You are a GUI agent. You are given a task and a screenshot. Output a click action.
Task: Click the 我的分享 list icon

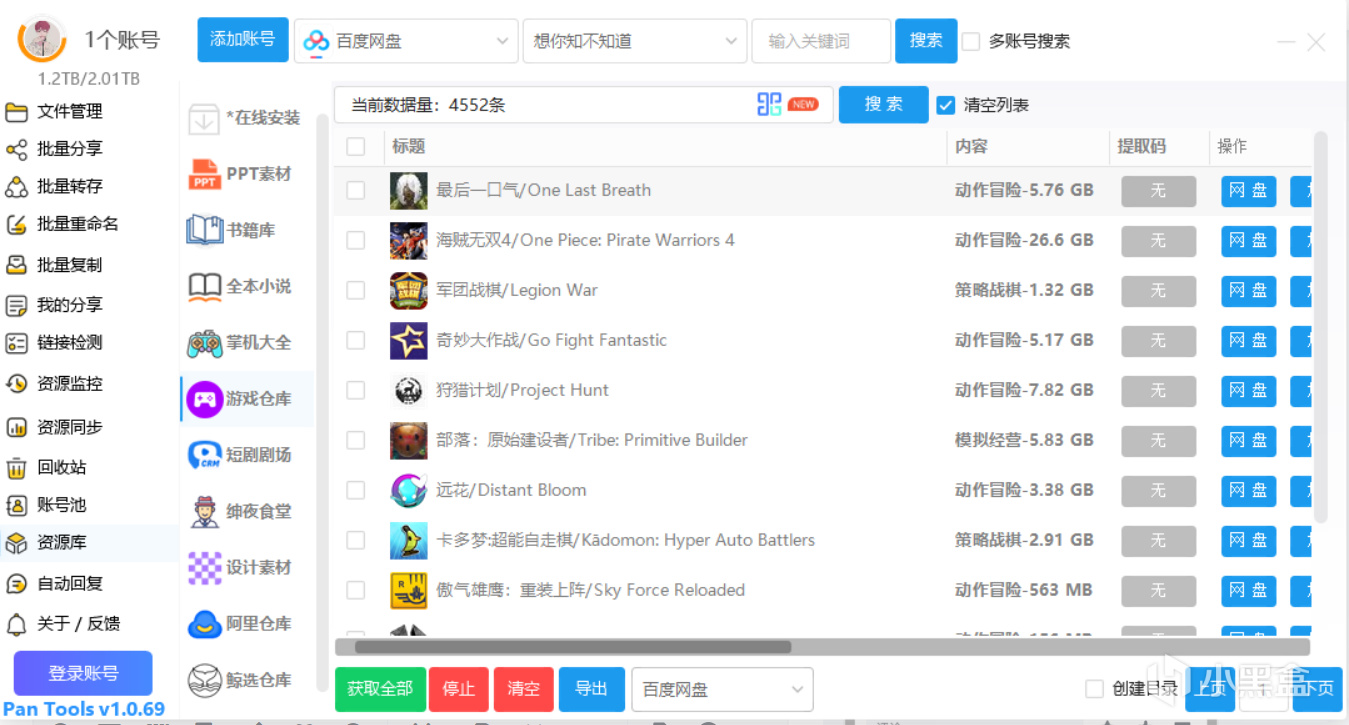coord(16,305)
